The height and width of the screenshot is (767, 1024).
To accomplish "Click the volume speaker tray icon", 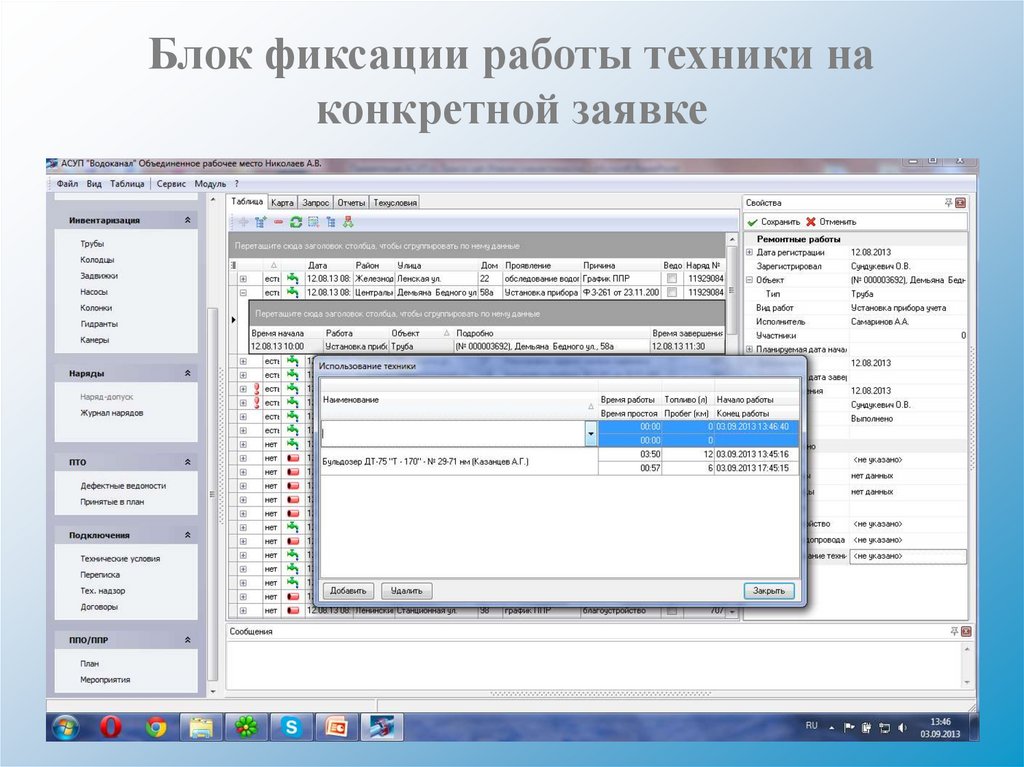I will tap(902, 727).
